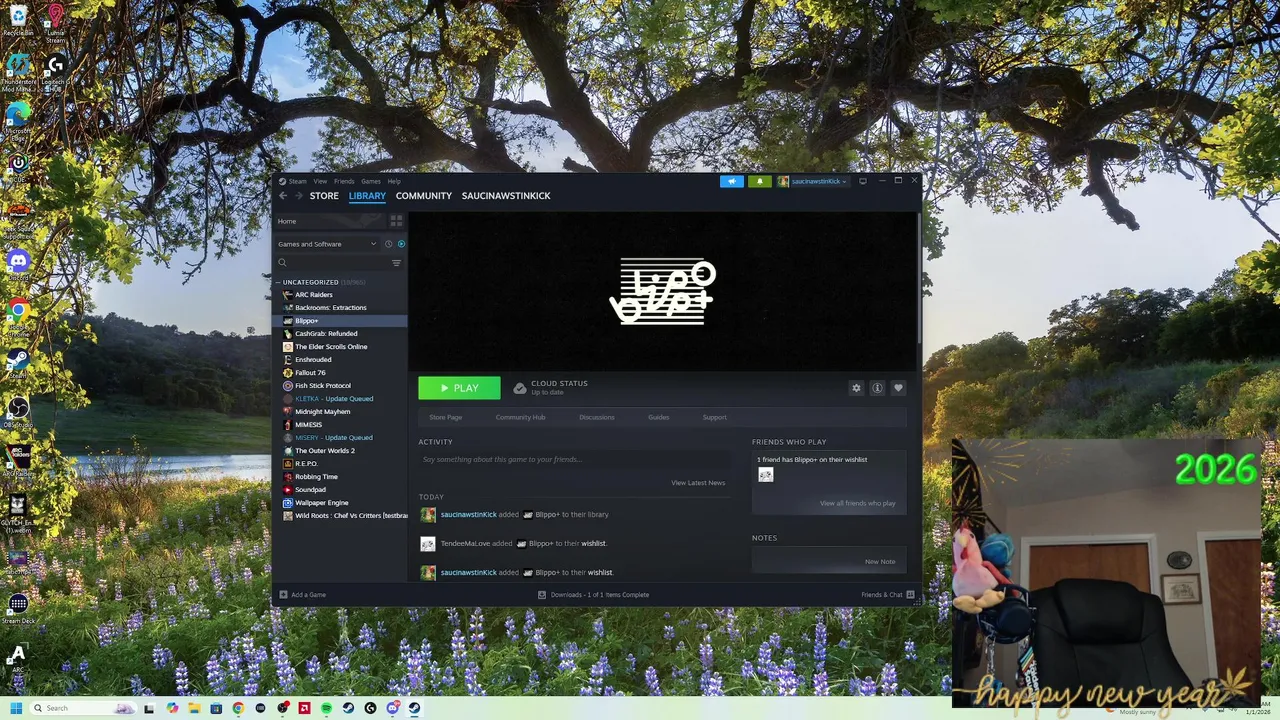Go back with the left arrow
The image size is (1280, 720).
283,196
